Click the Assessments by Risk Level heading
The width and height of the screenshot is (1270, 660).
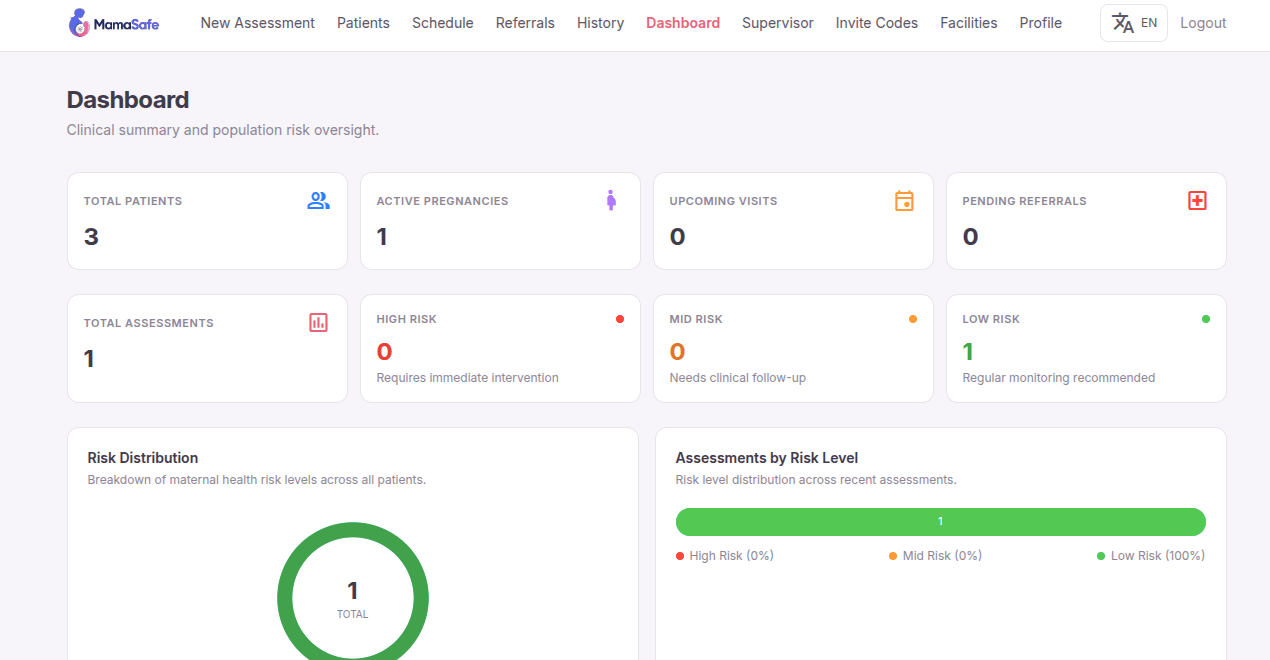point(767,458)
